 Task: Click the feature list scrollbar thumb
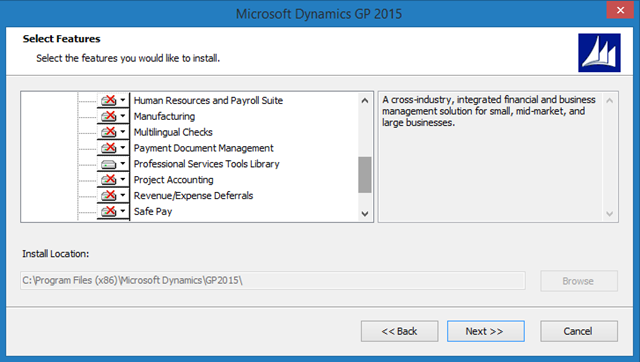[x=365, y=175]
